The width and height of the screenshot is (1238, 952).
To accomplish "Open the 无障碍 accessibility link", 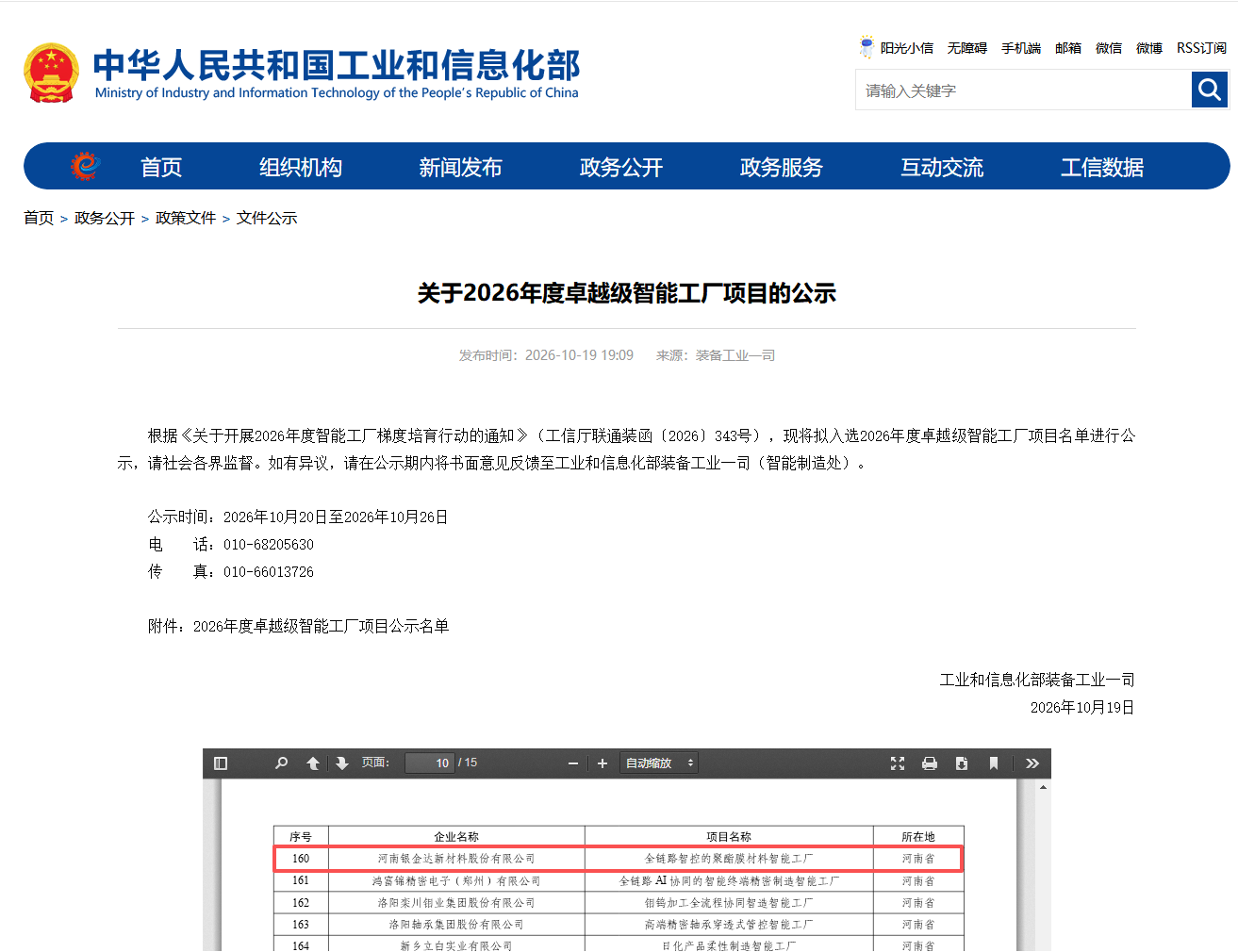I will tap(967, 48).
